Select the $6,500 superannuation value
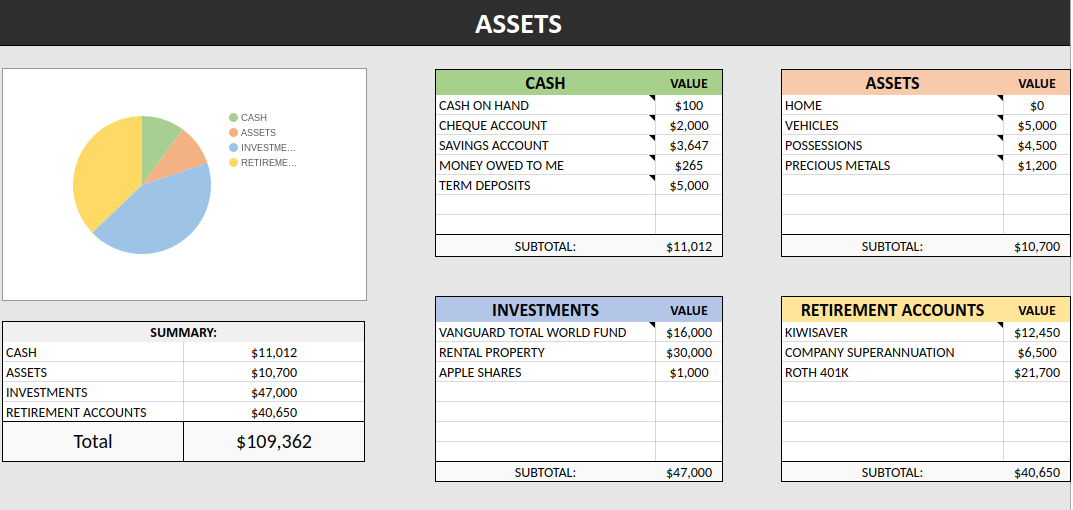 pyautogui.click(x=1037, y=353)
